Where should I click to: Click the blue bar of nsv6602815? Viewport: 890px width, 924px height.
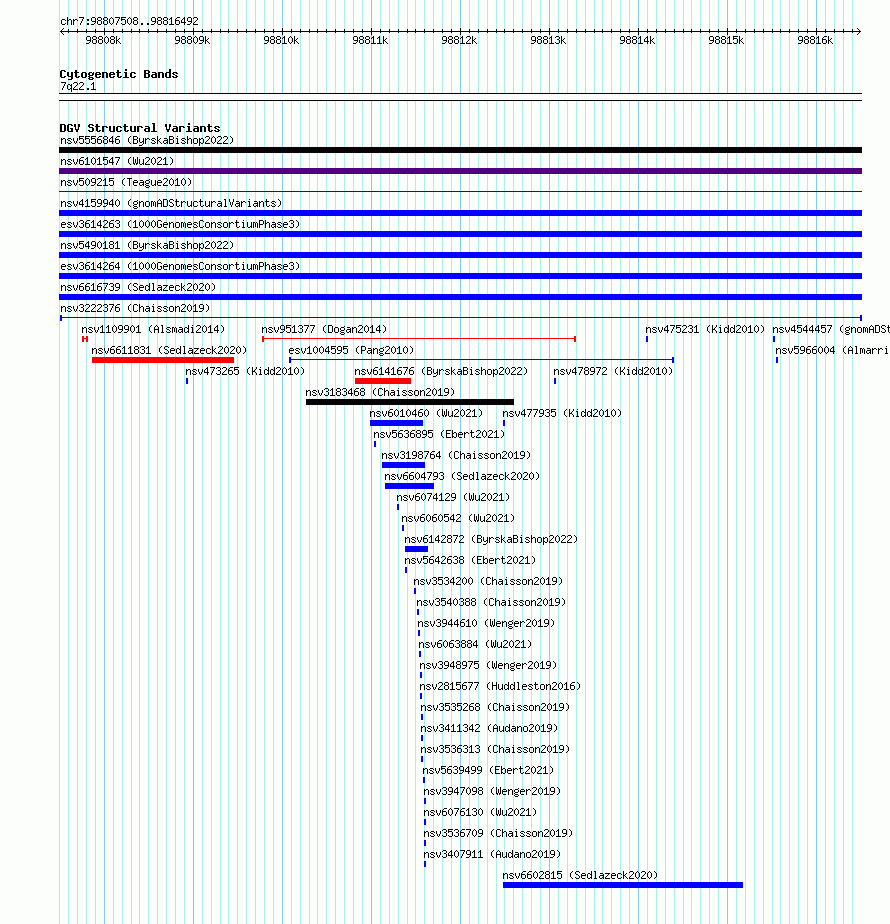(623, 885)
